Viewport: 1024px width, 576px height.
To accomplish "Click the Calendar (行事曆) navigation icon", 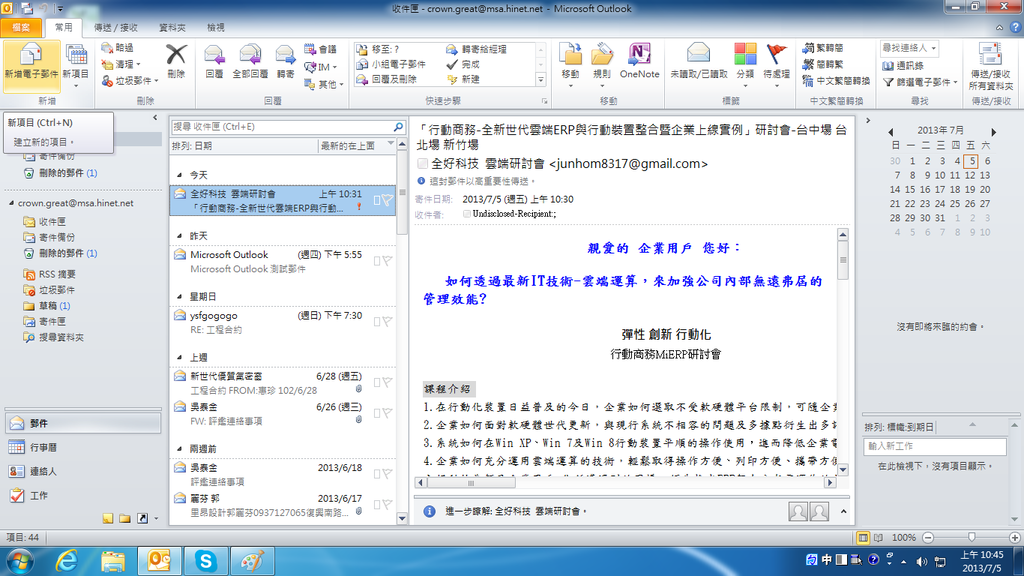I will [17, 447].
